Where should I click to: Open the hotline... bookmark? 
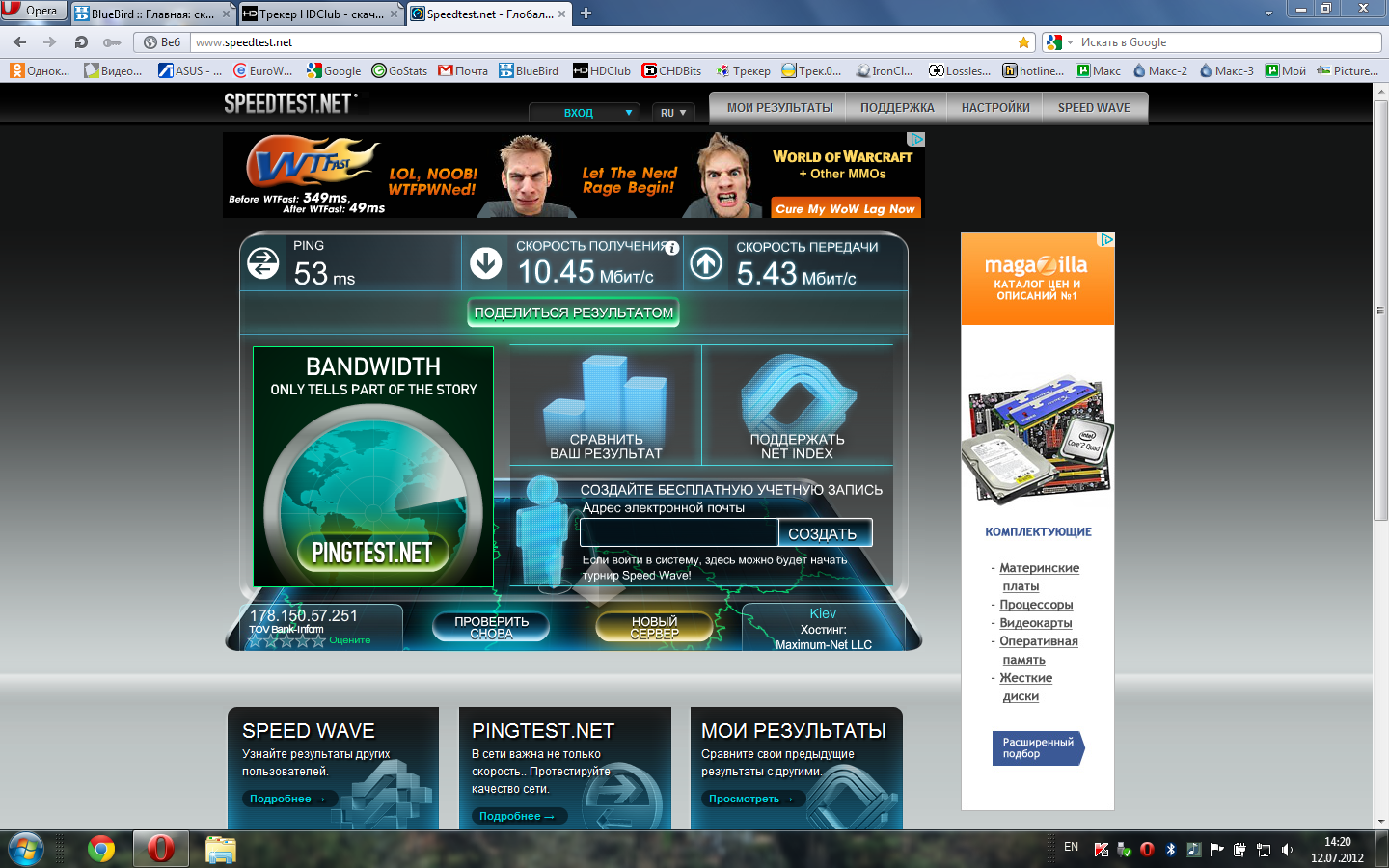1033,70
